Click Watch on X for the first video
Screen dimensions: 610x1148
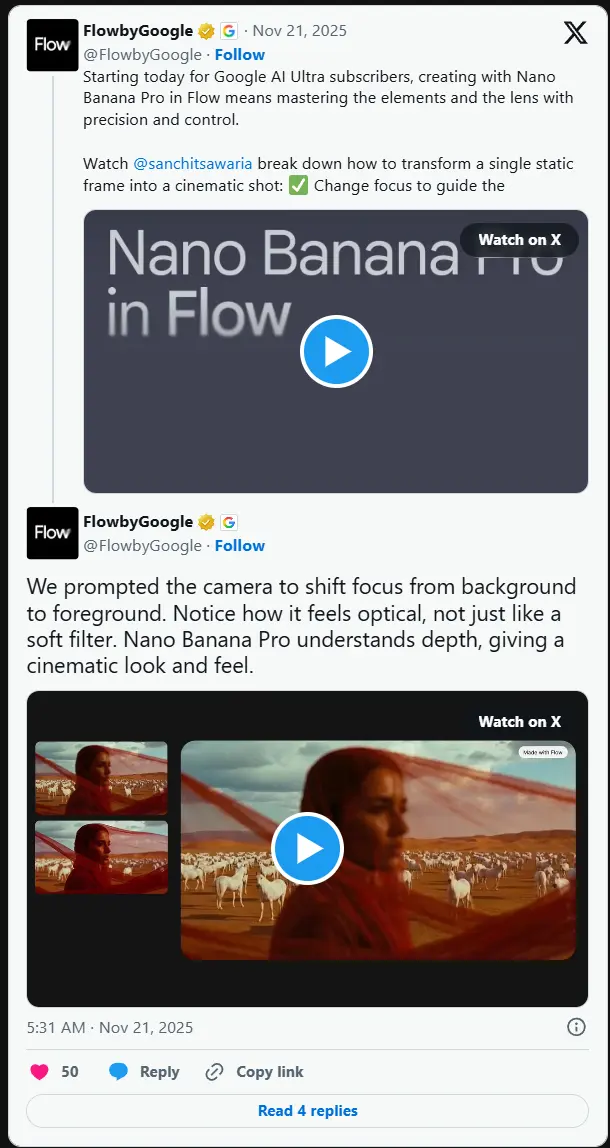(518, 240)
